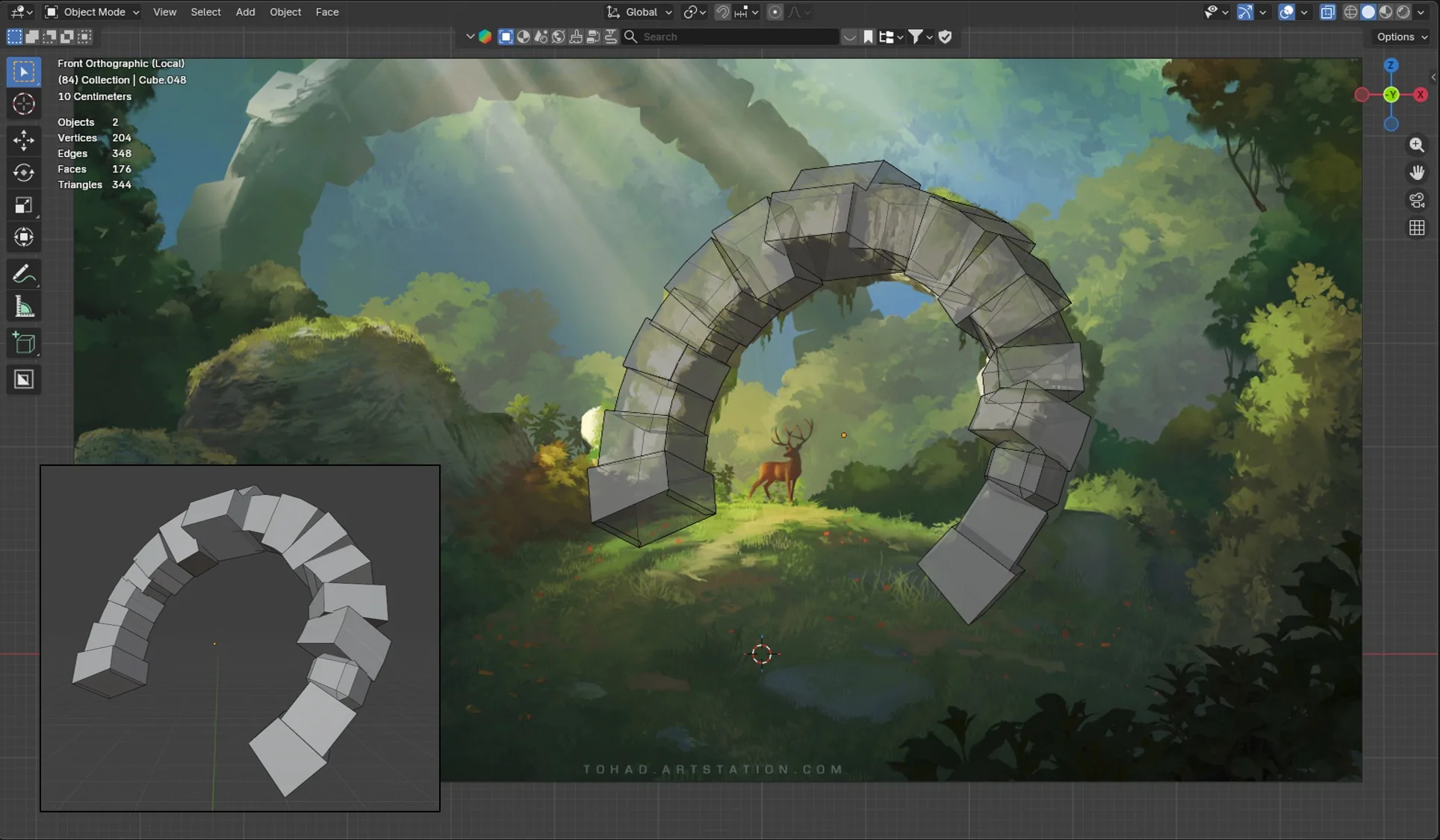Screen dimensions: 1440x840
Task: Switch to camera view icon
Action: coord(1417,200)
